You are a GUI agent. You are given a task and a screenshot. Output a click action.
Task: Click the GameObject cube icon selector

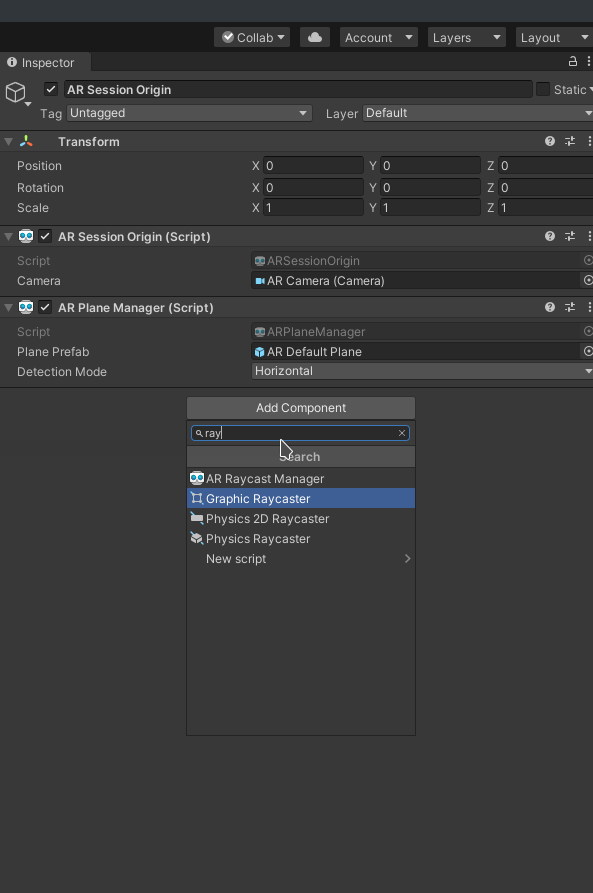click(17, 93)
